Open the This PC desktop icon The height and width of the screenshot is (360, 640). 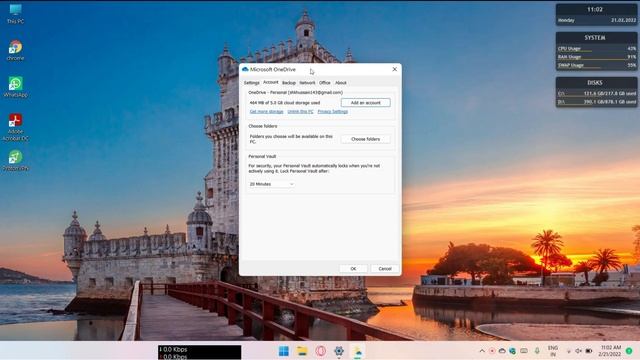[x=16, y=13]
